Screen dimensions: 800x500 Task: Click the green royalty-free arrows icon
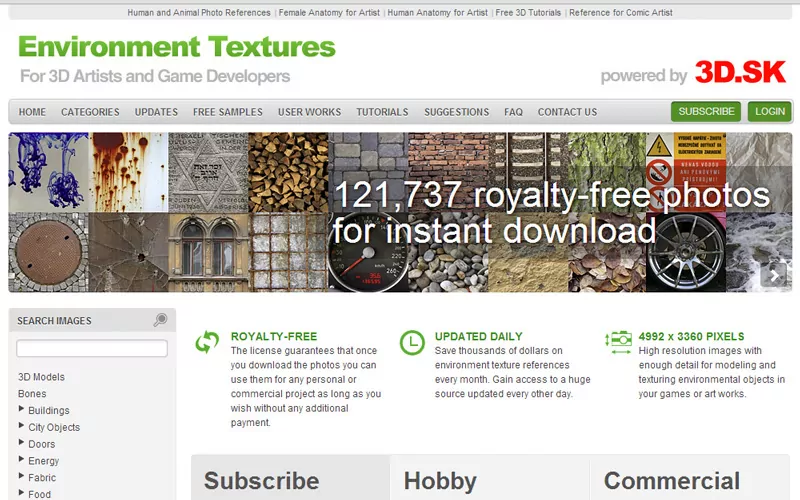tap(207, 343)
